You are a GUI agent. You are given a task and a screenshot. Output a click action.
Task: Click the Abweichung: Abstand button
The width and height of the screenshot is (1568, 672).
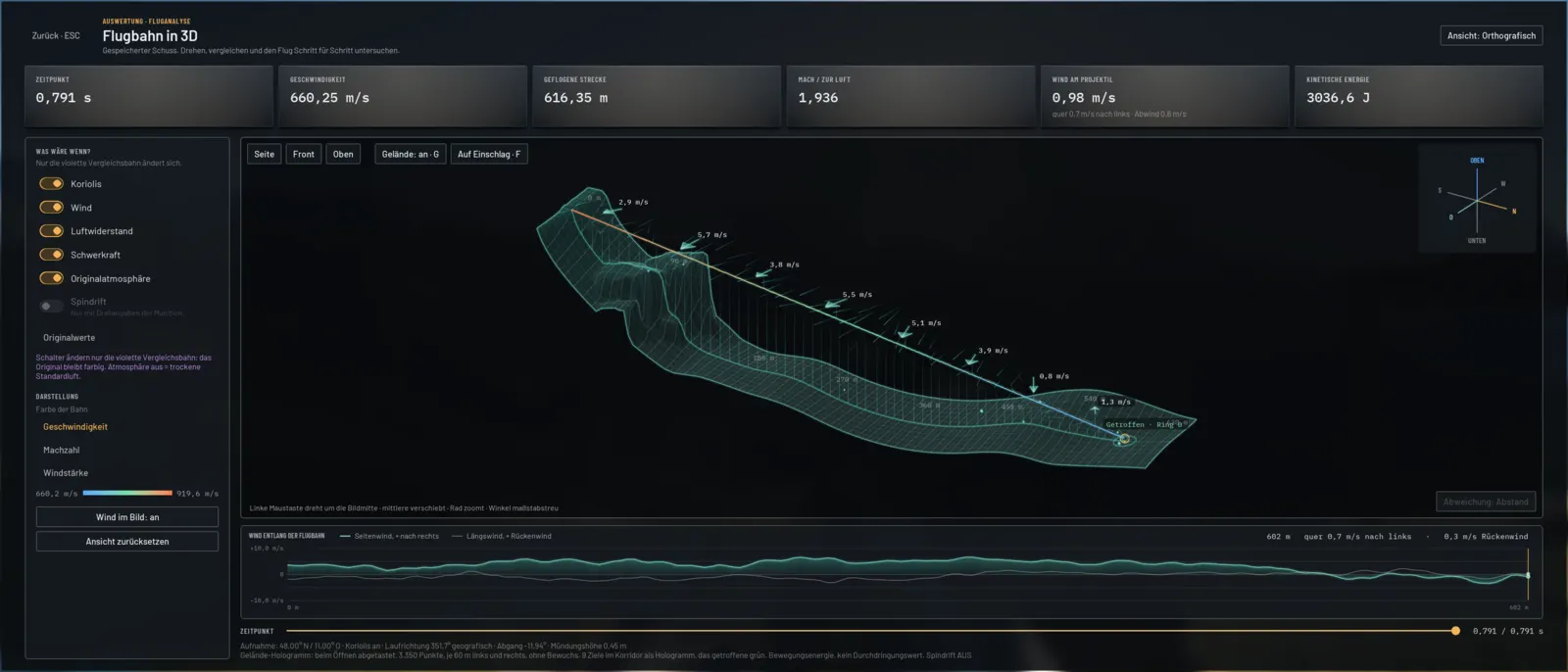[1486, 502]
